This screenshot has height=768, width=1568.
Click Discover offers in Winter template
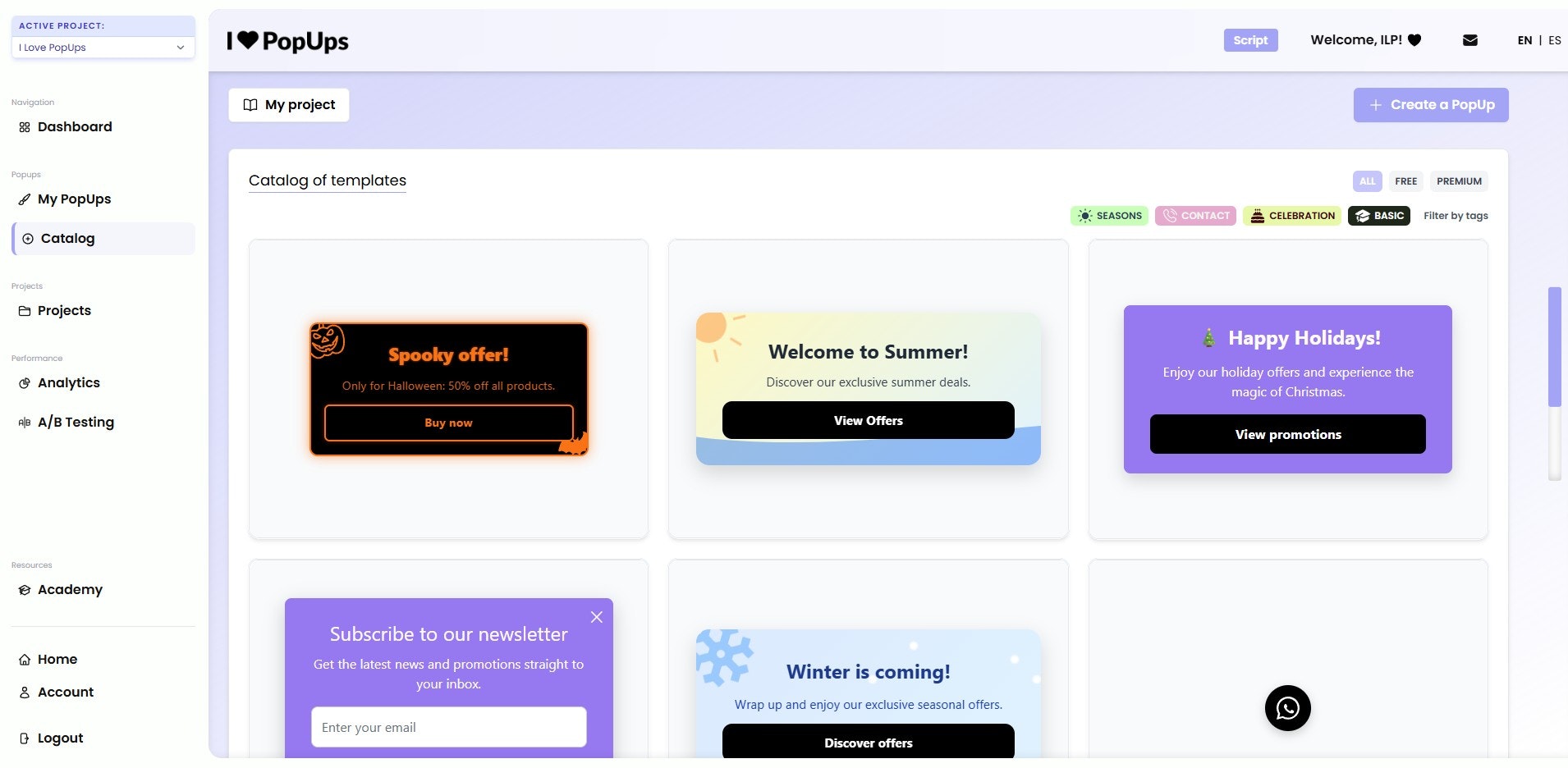coord(869,741)
